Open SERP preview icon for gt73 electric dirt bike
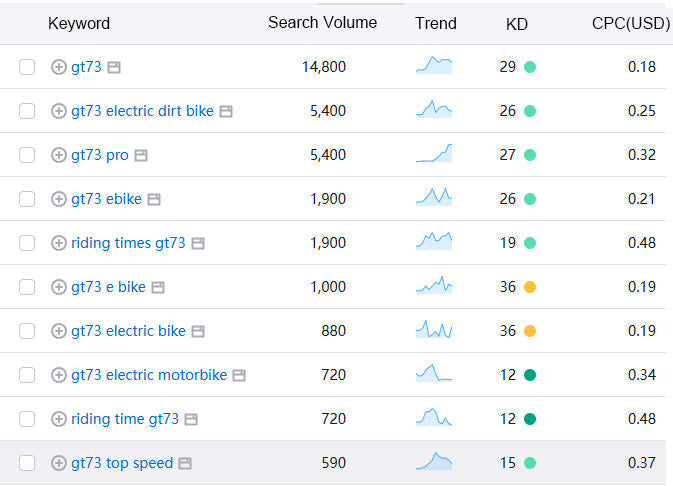The width and height of the screenshot is (673, 486). coord(226,112)
